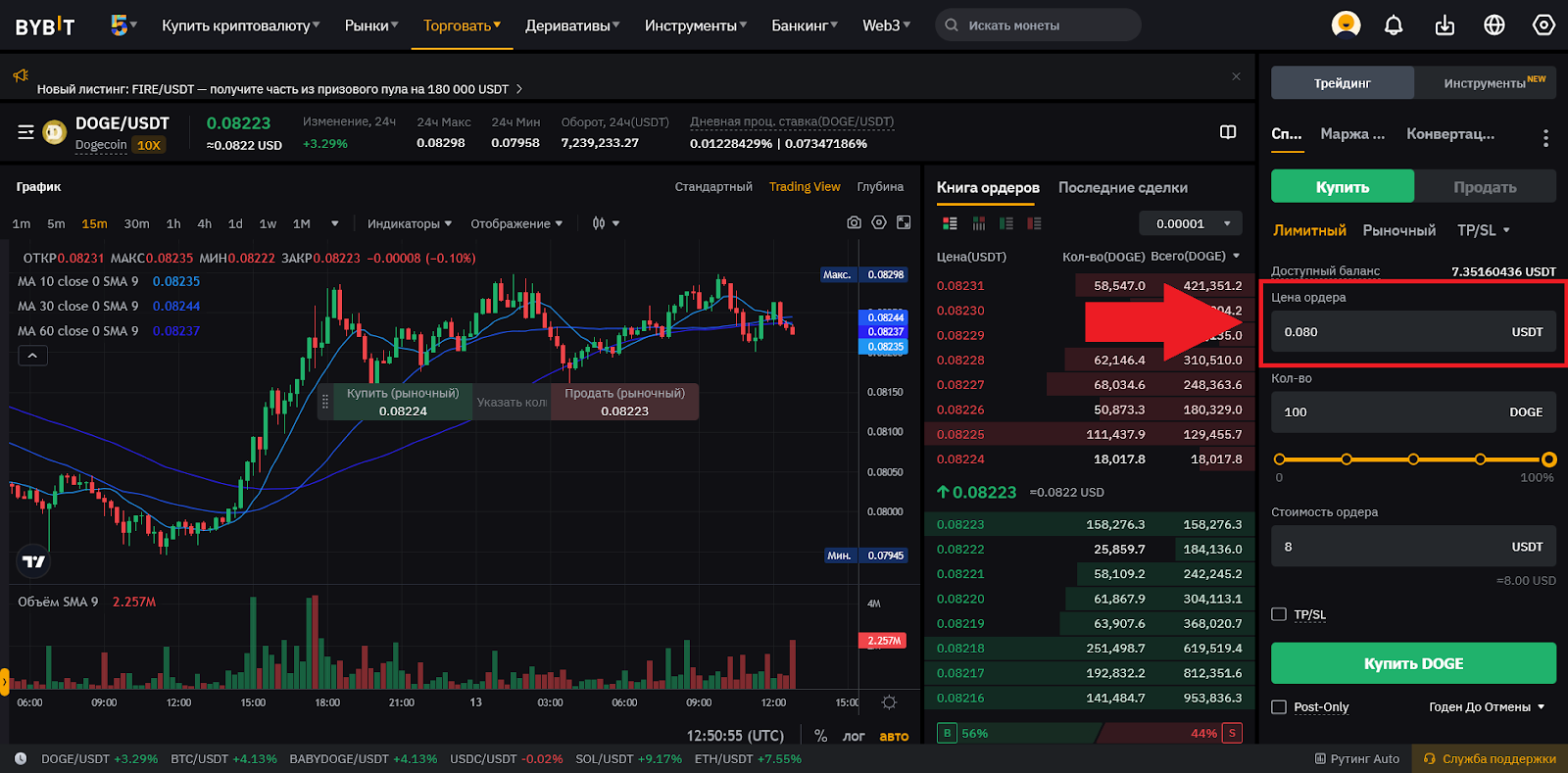This screenshot has height=773, width=1568.
Task: Toggle percent scale on chart
Action: (821, 736)
